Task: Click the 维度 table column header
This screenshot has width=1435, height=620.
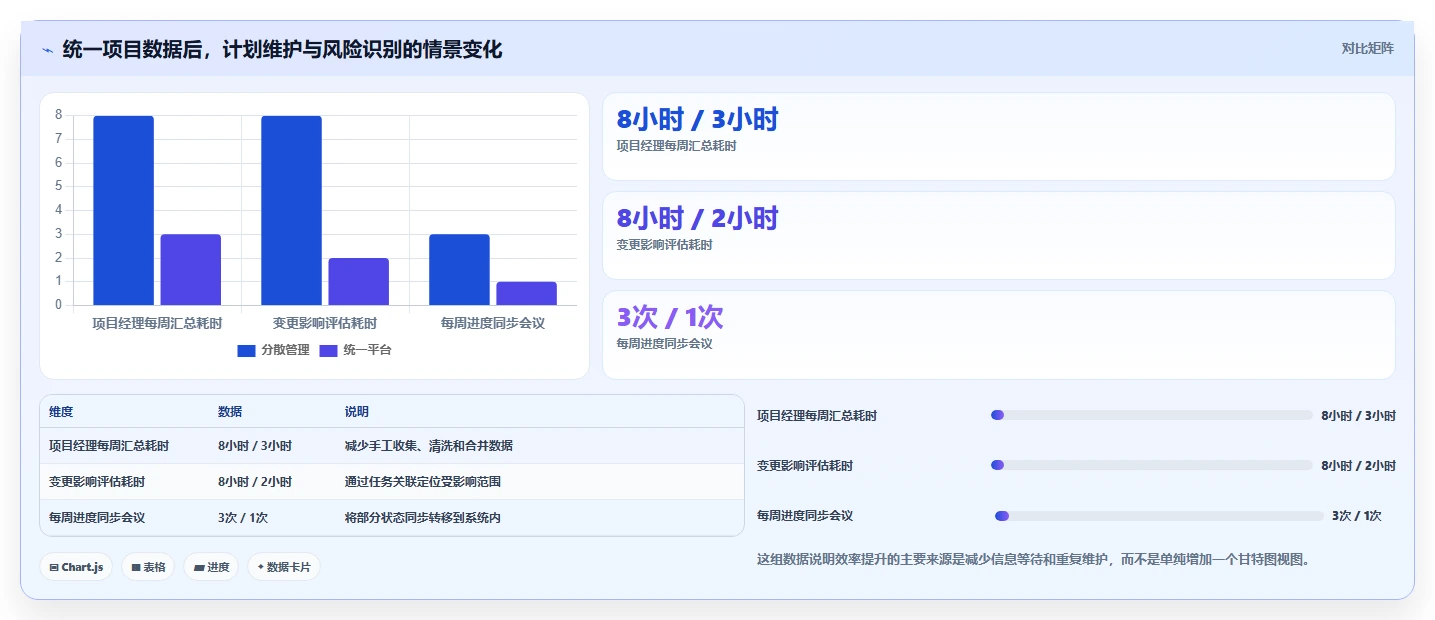Action: point(61,412)
